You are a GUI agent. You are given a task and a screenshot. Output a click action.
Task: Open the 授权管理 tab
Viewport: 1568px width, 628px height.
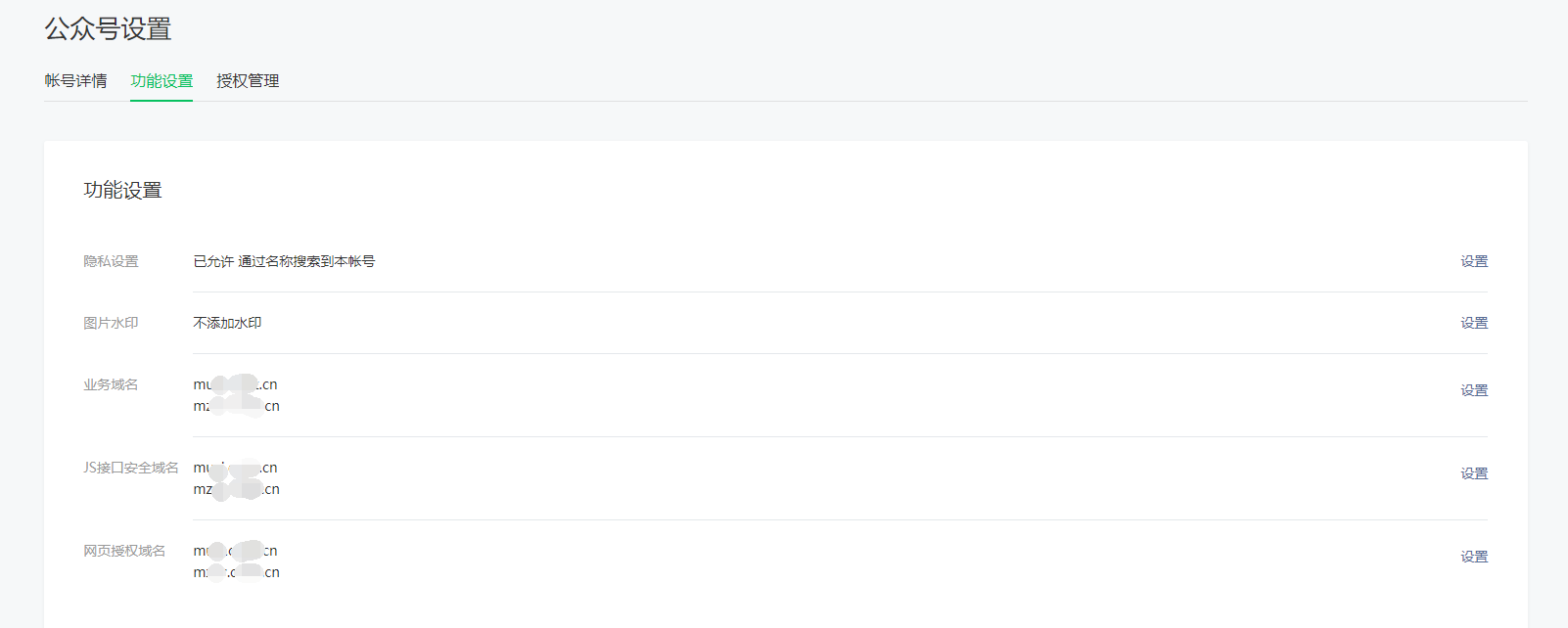tap(248, 81)
